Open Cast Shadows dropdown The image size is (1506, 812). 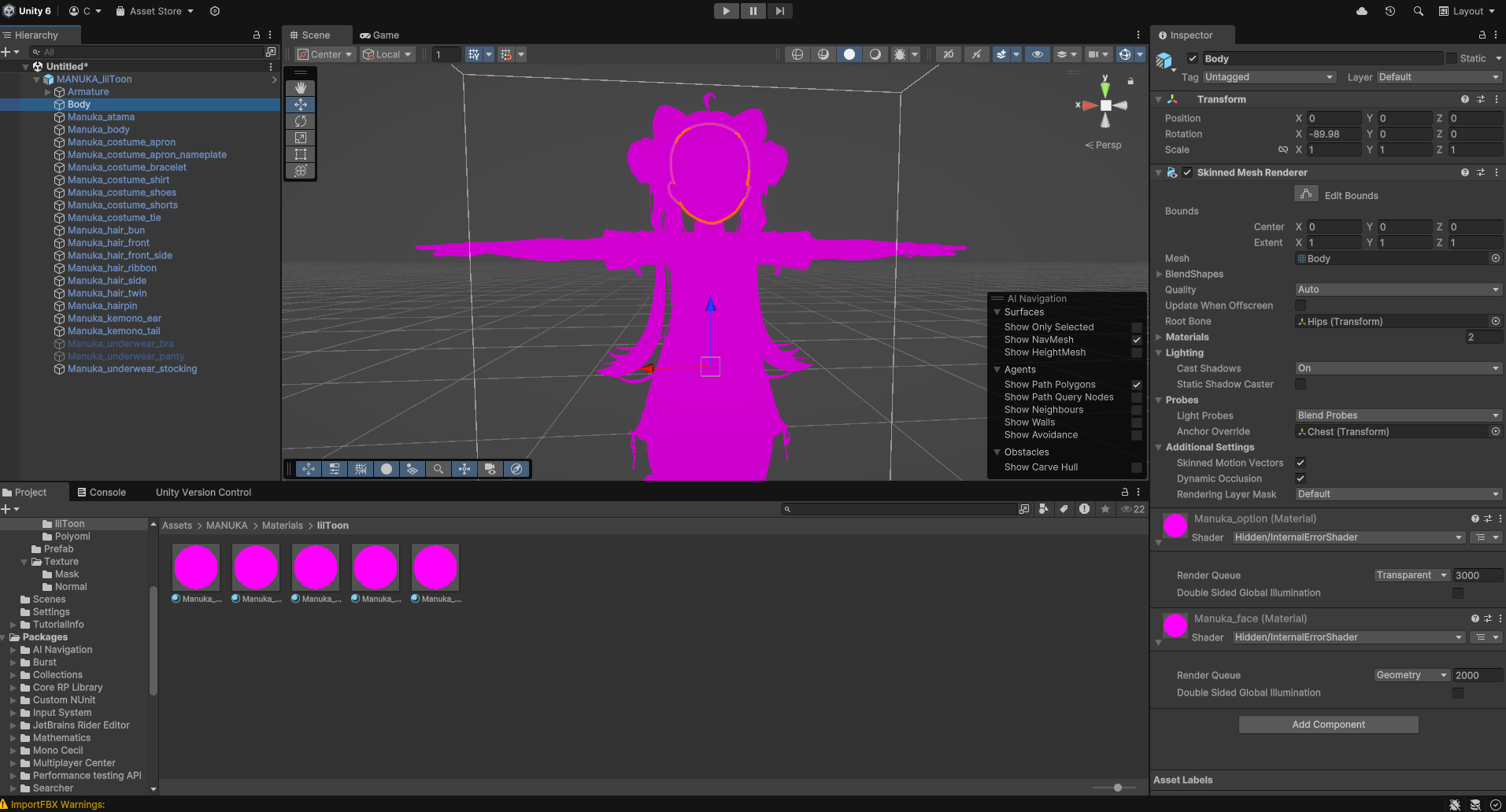(1398, 368)
